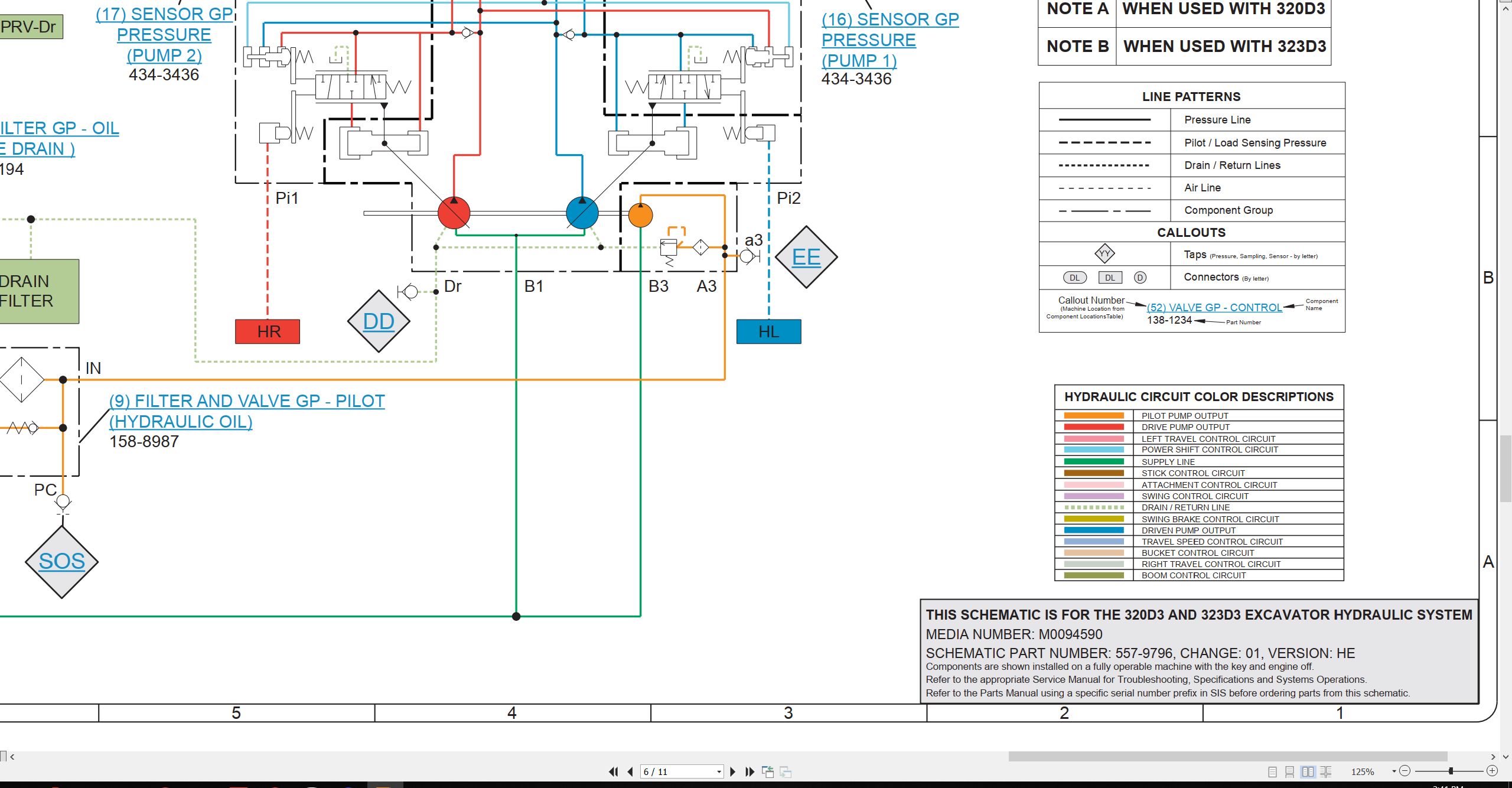Click the vertical scrollbar down arrow
Screen dimensions: 1512x788
pyautogui.click(x=1506, y=756)
